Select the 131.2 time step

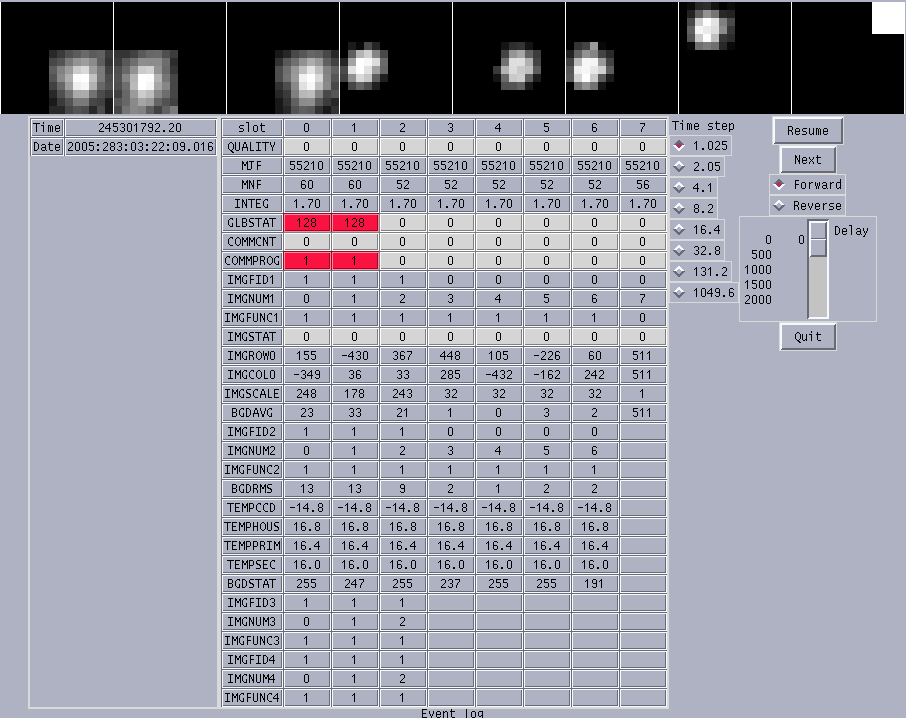pos(701,271)
